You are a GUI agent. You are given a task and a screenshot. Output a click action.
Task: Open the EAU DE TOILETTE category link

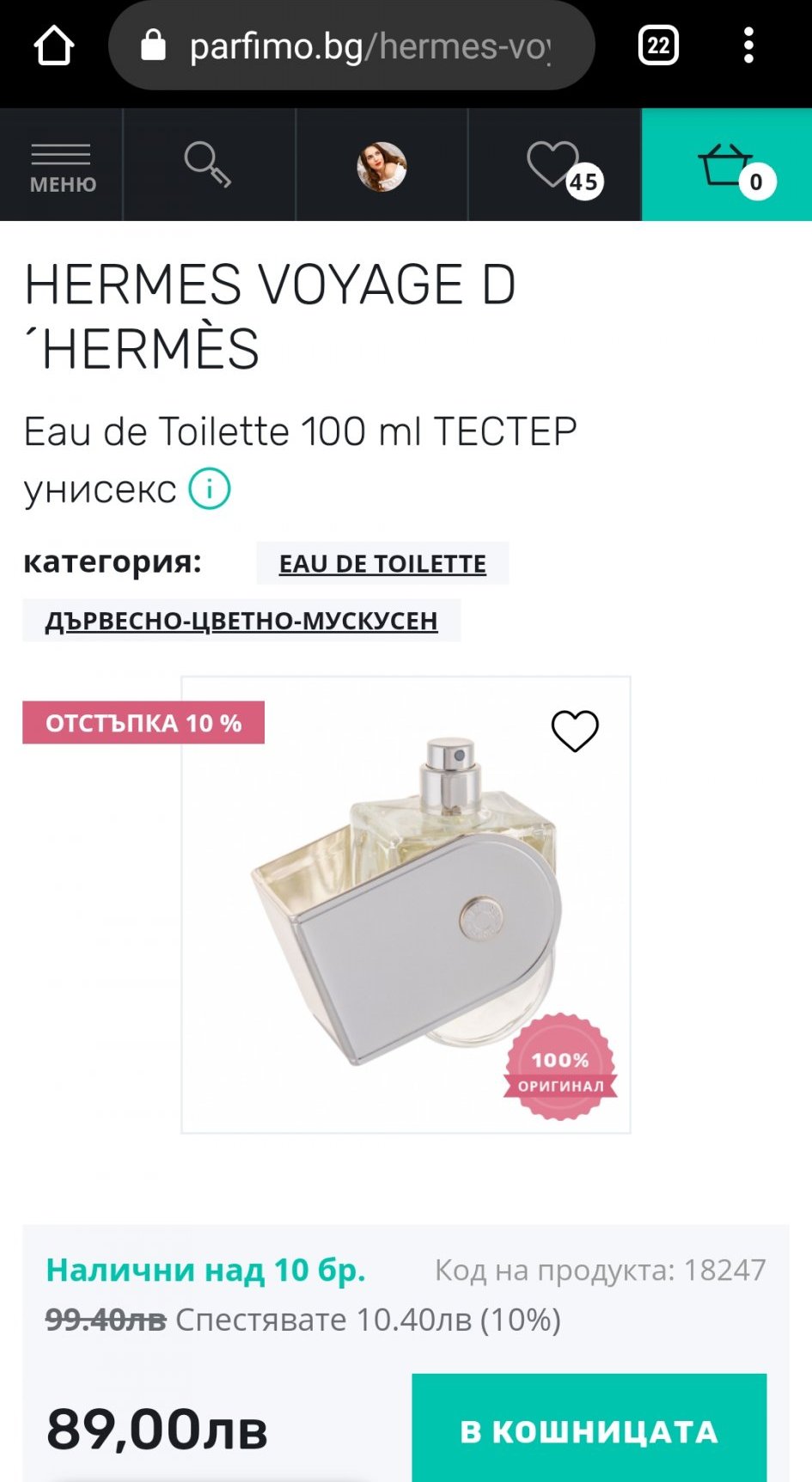pyautogui.click(x=382, y=564)
